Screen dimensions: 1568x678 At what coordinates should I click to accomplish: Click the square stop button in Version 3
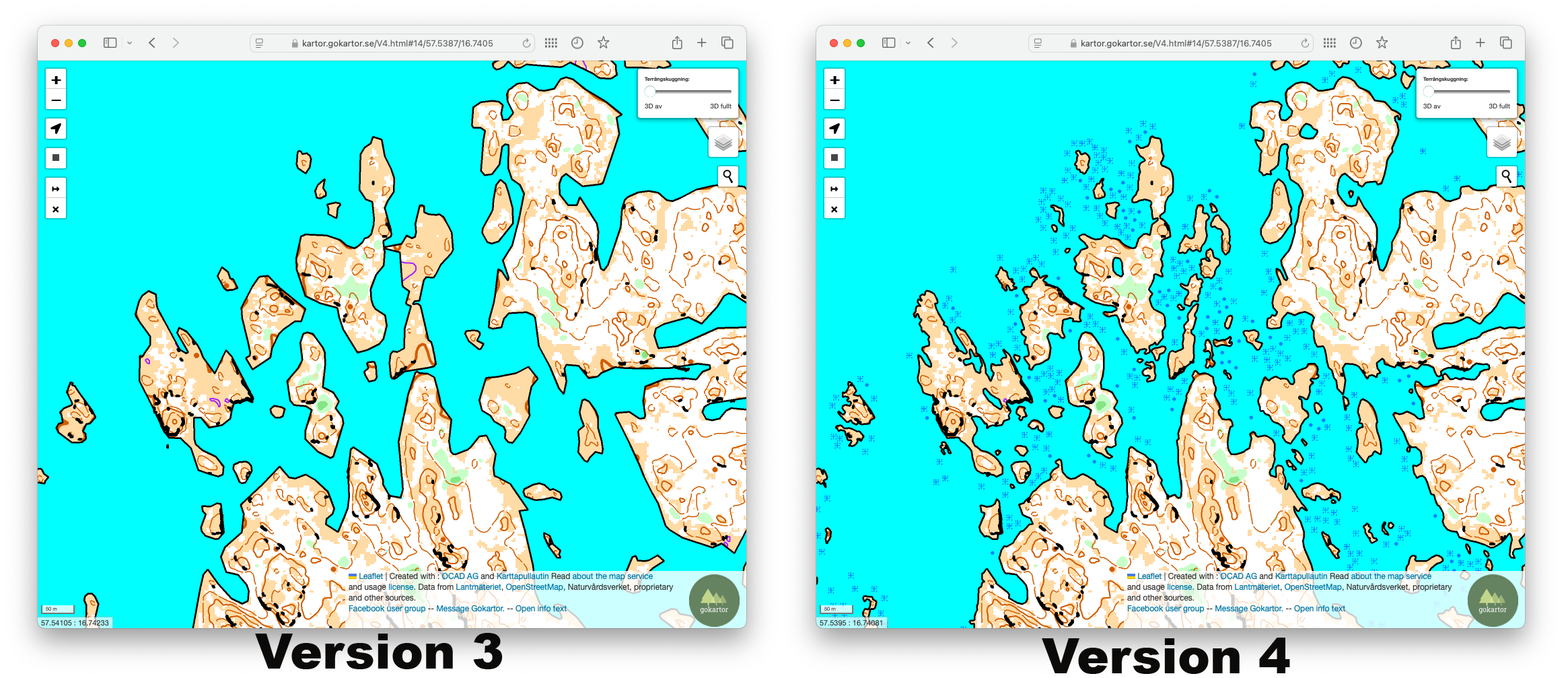[x=56, y=158]
